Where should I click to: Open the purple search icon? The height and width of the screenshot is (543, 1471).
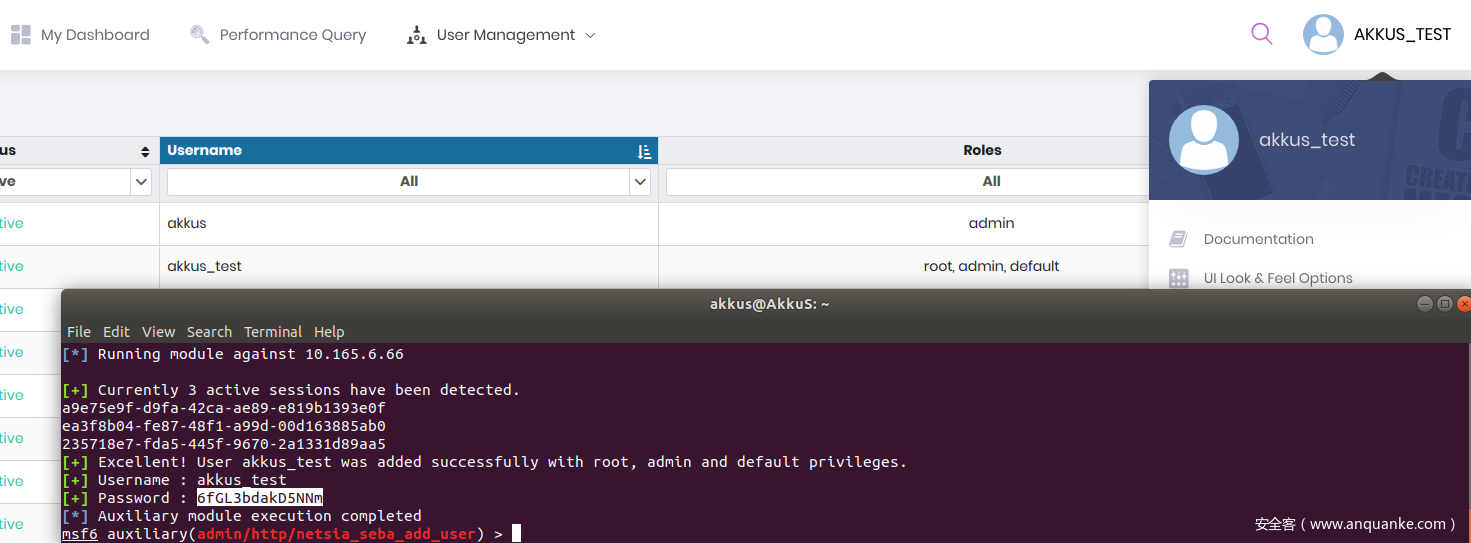[x=1262, y=34]
